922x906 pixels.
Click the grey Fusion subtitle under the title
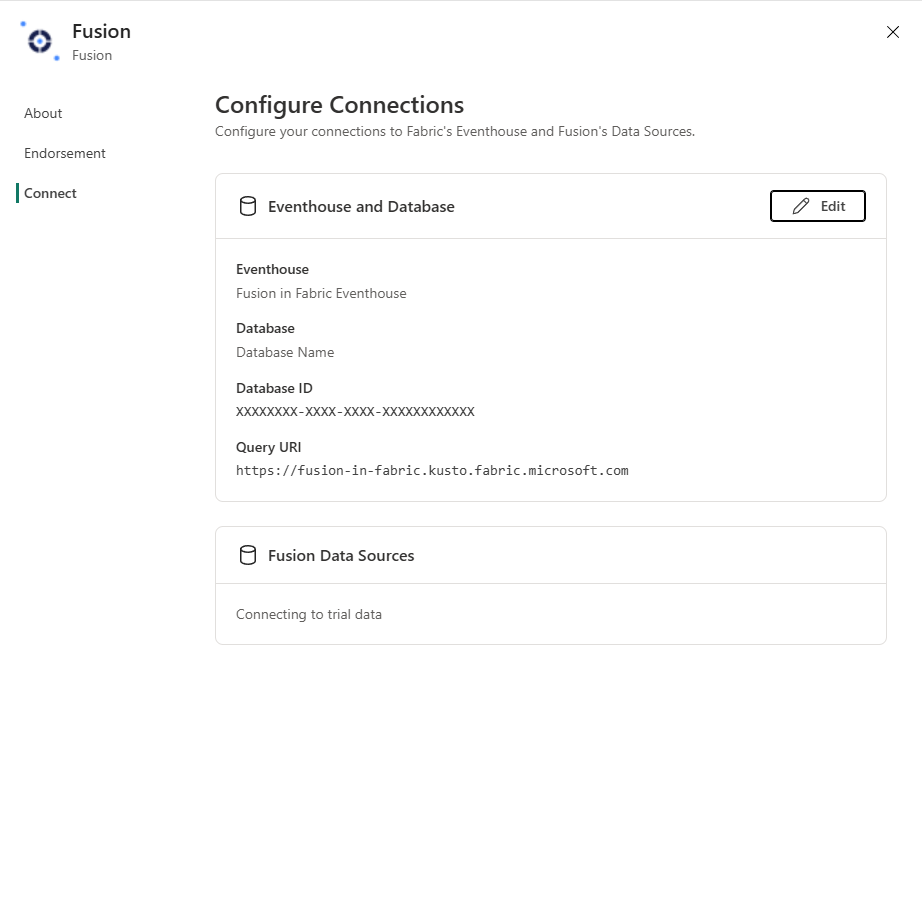point(92,56)
